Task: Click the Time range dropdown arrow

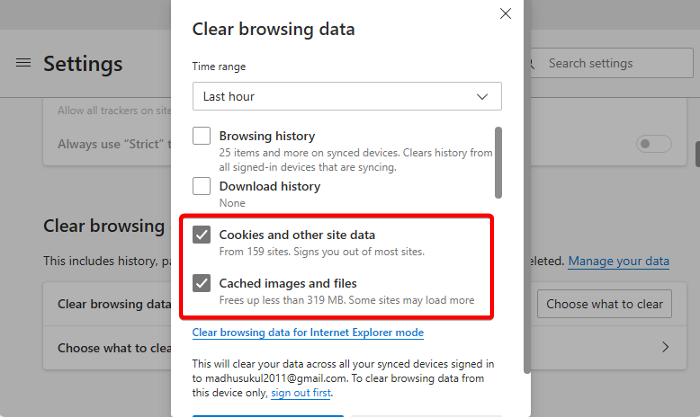Action: click(x=484, y=97)
